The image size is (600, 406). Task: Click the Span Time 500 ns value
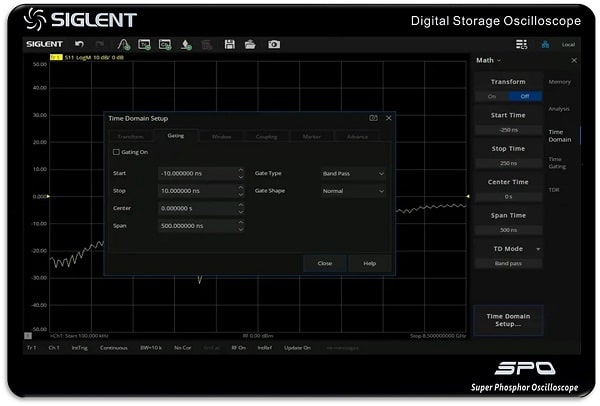click(x=508, y=230)
